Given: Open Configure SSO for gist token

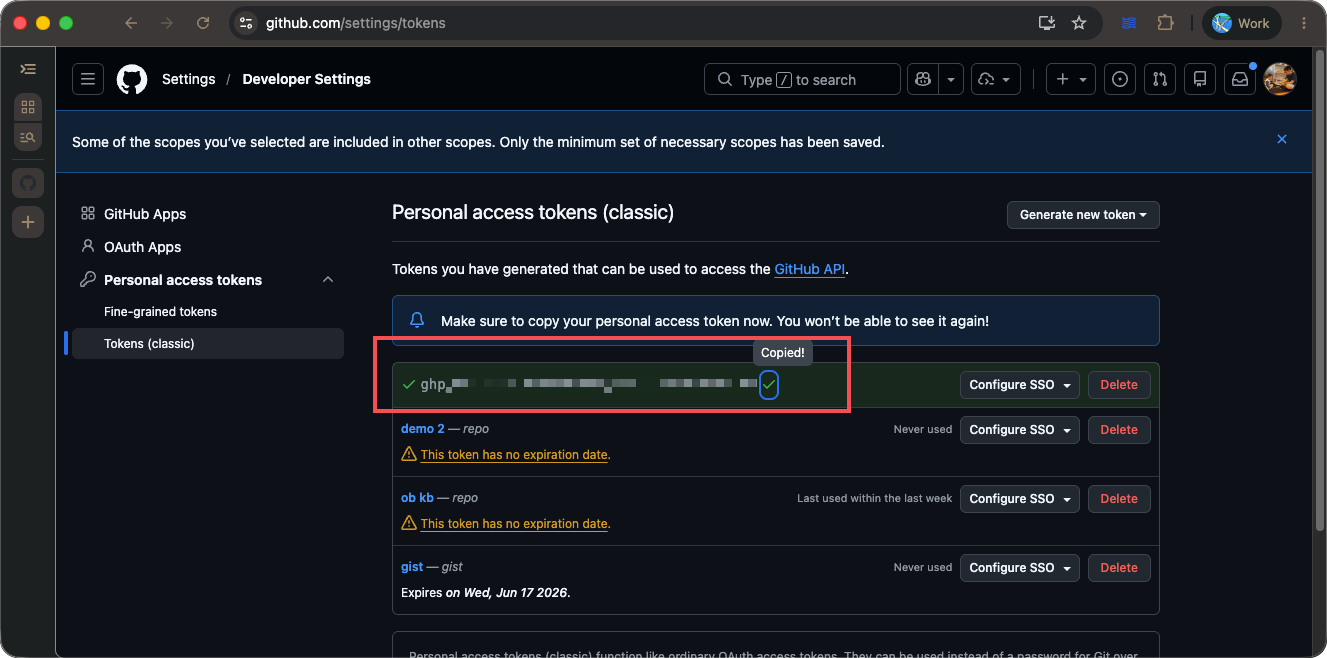Looking at the screenshot, I should click(x=1020, y=568).
